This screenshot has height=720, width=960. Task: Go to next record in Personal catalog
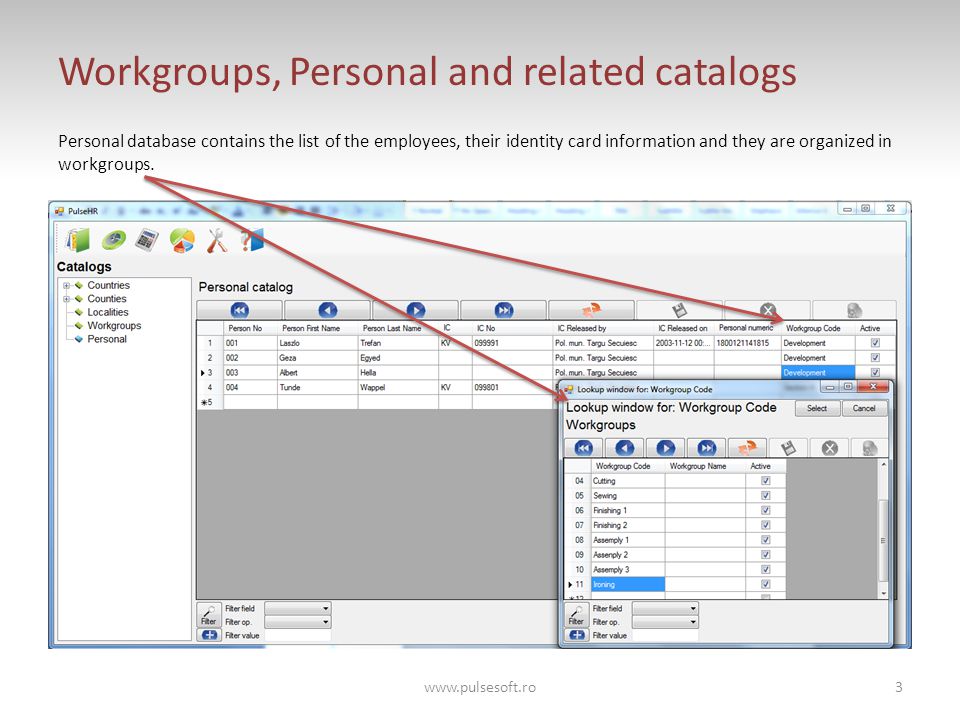416,310
